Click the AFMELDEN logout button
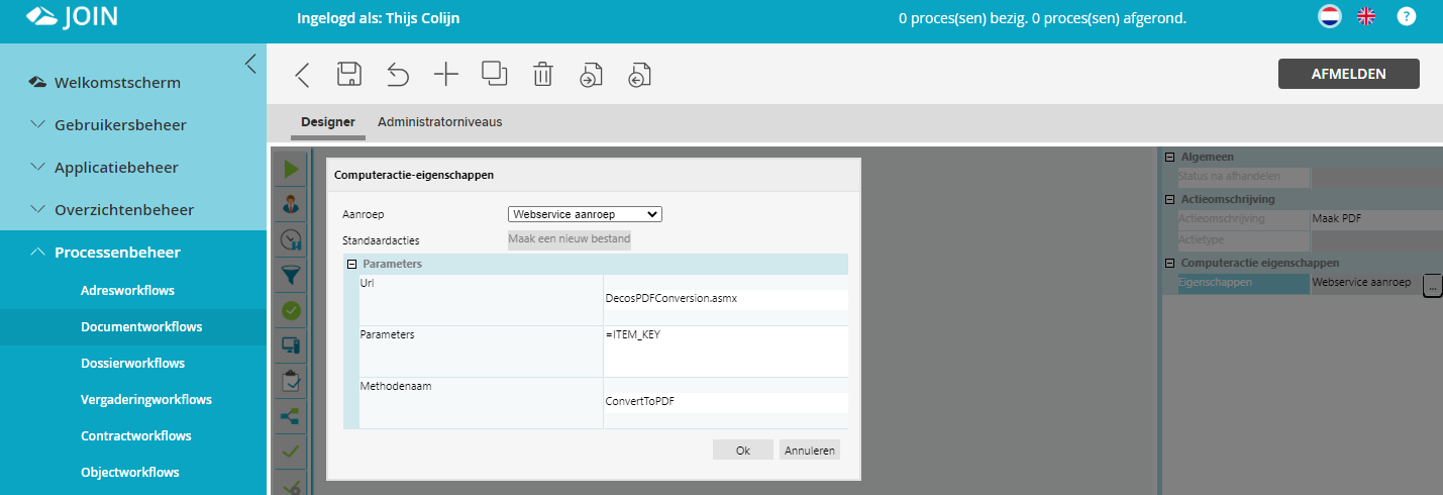Image resolution: width=1443 pixels, height=495 pixels. pyautogui.click(x=1348, y=74)
